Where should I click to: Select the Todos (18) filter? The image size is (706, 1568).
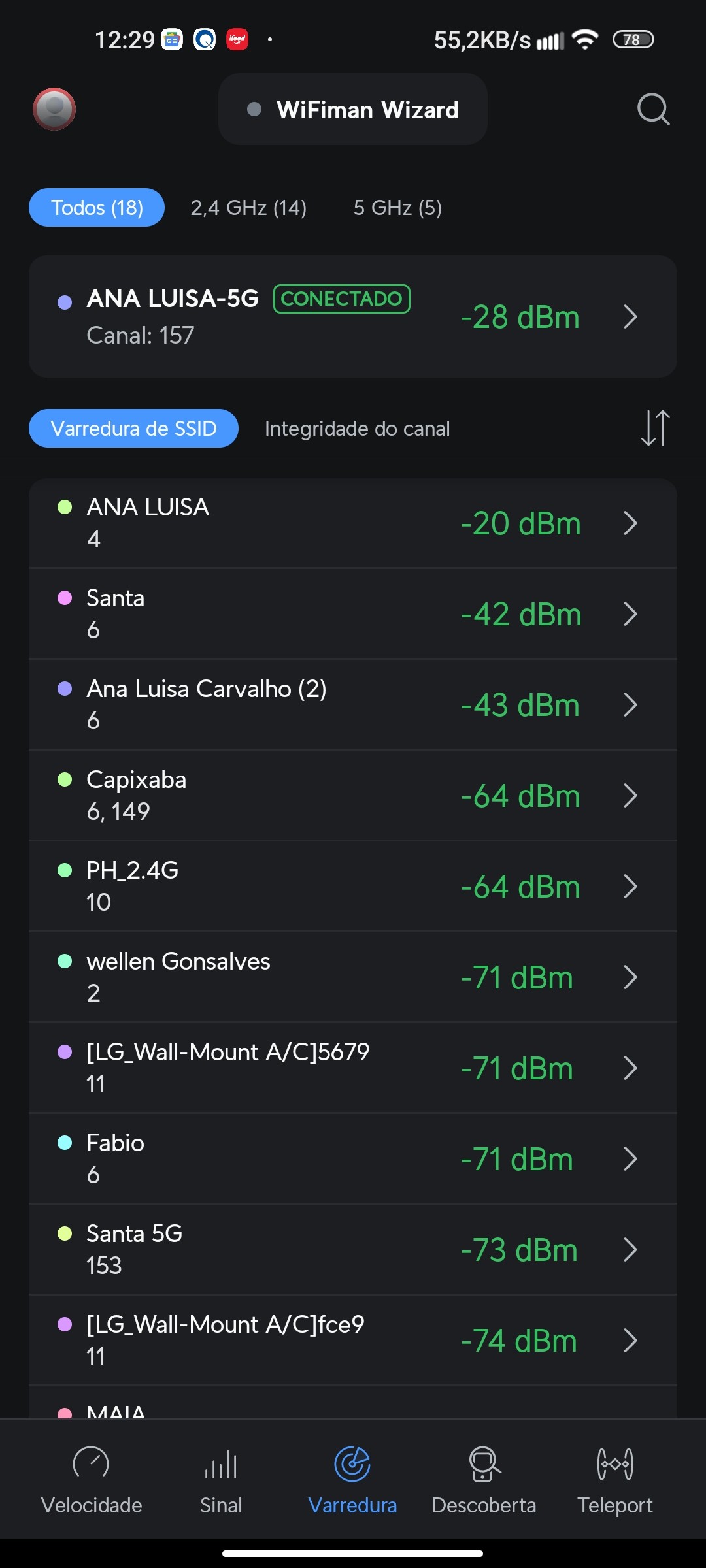click(x=97, y=208)
